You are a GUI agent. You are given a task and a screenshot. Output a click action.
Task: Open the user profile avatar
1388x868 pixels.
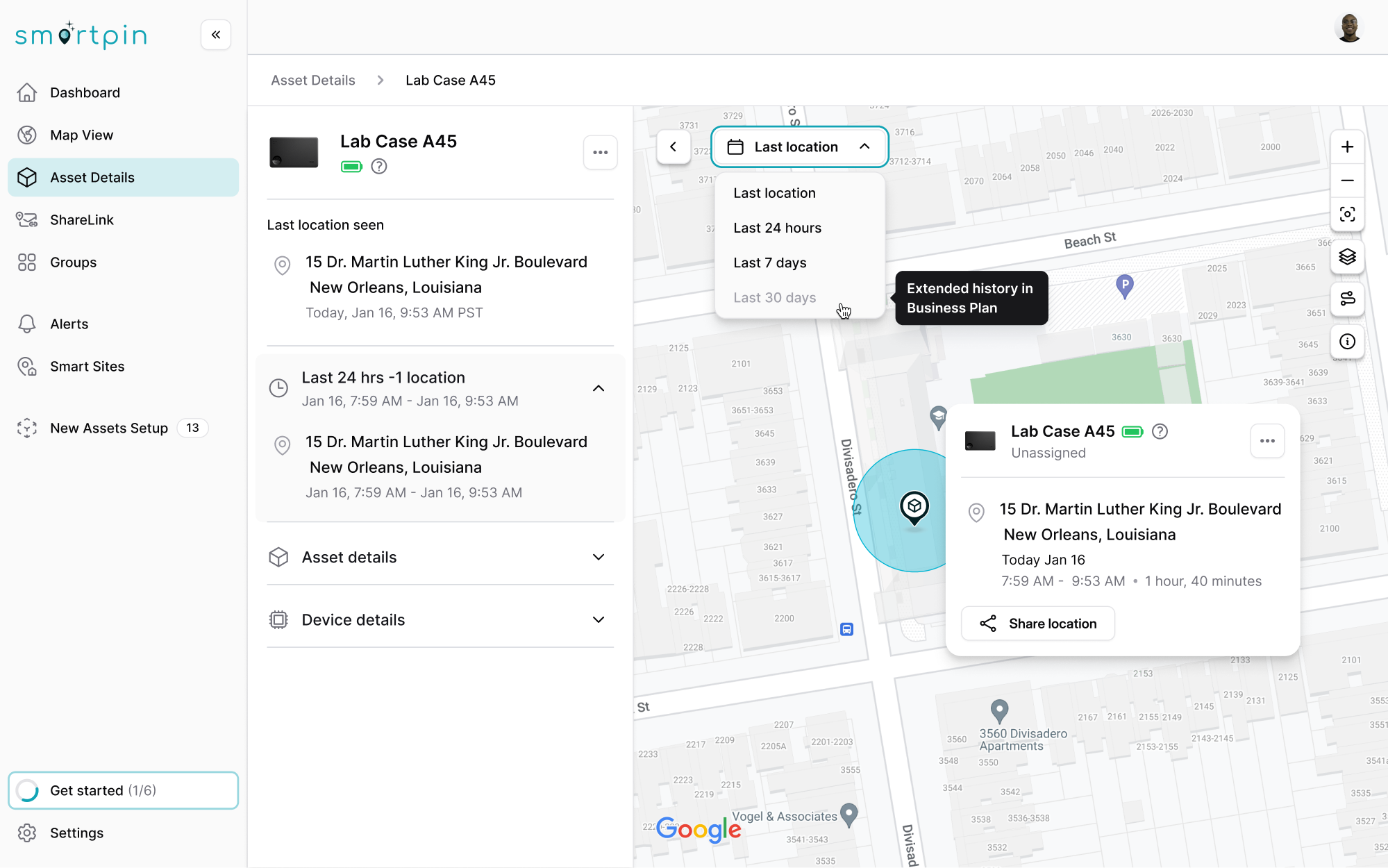pyautogui.click(x=1348, y=28)
